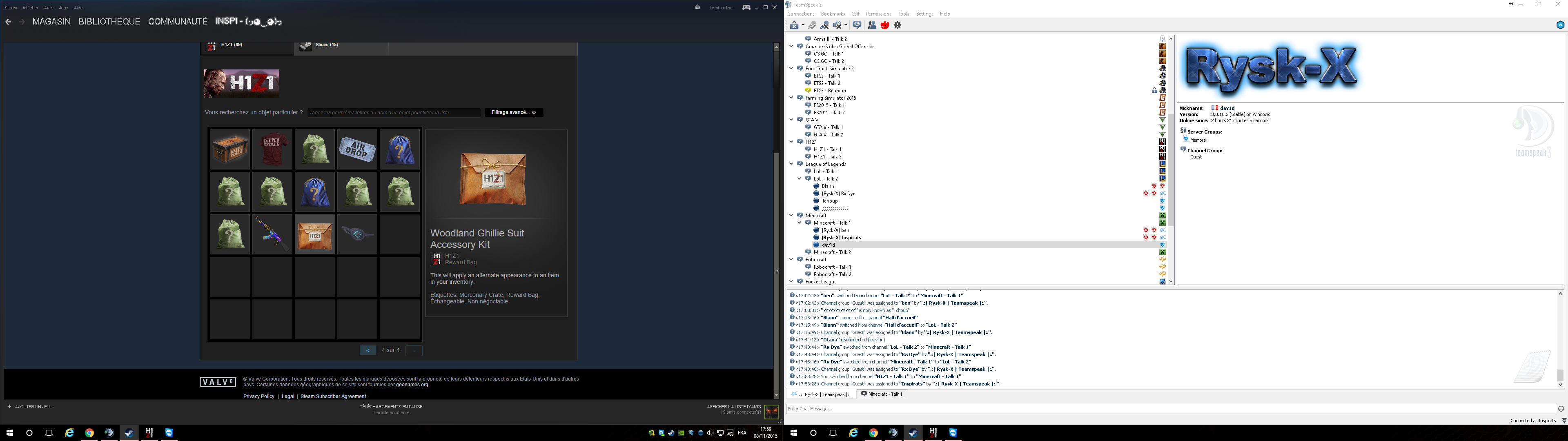Open Steam MAGASIN section
1568x441 pixels.
tap(52, 21)
